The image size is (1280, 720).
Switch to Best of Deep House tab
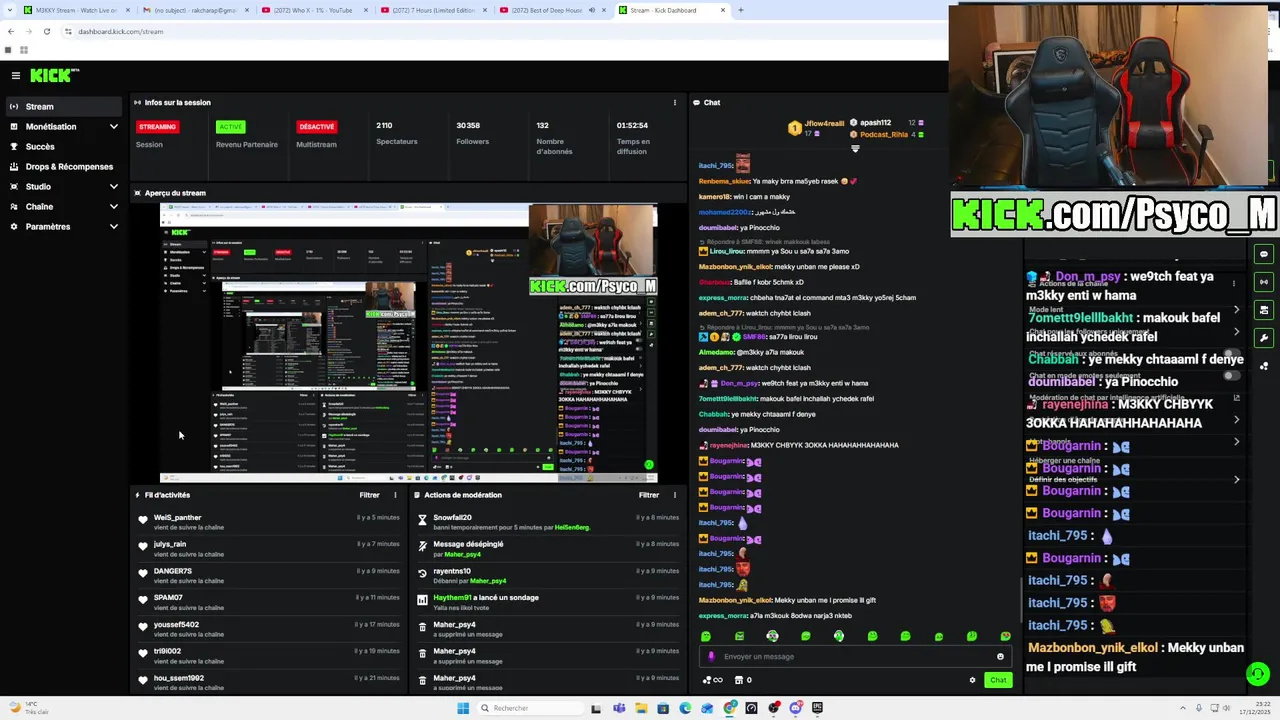pyautogui.click(x=545, y=10)
